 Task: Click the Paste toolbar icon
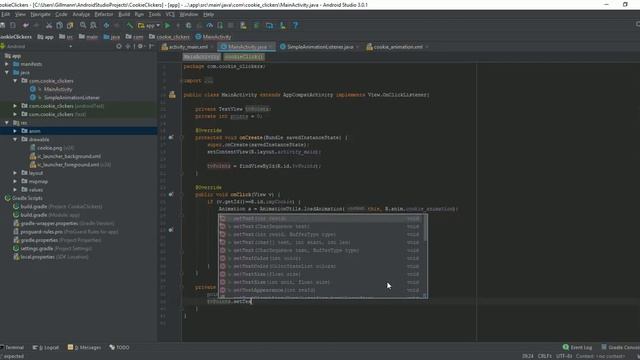(x=70, y=25)
